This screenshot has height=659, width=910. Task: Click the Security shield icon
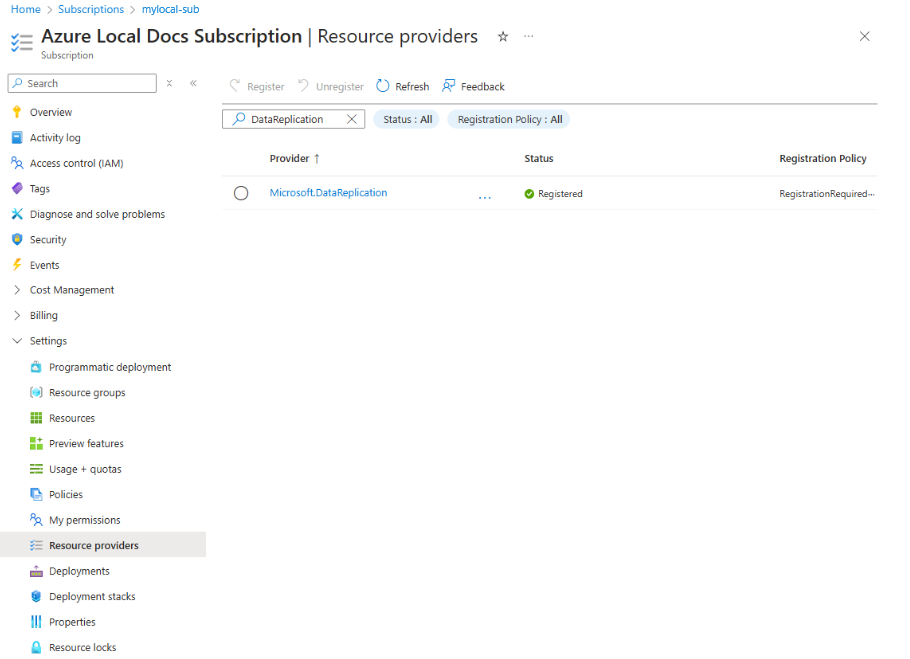pos(16,240)
